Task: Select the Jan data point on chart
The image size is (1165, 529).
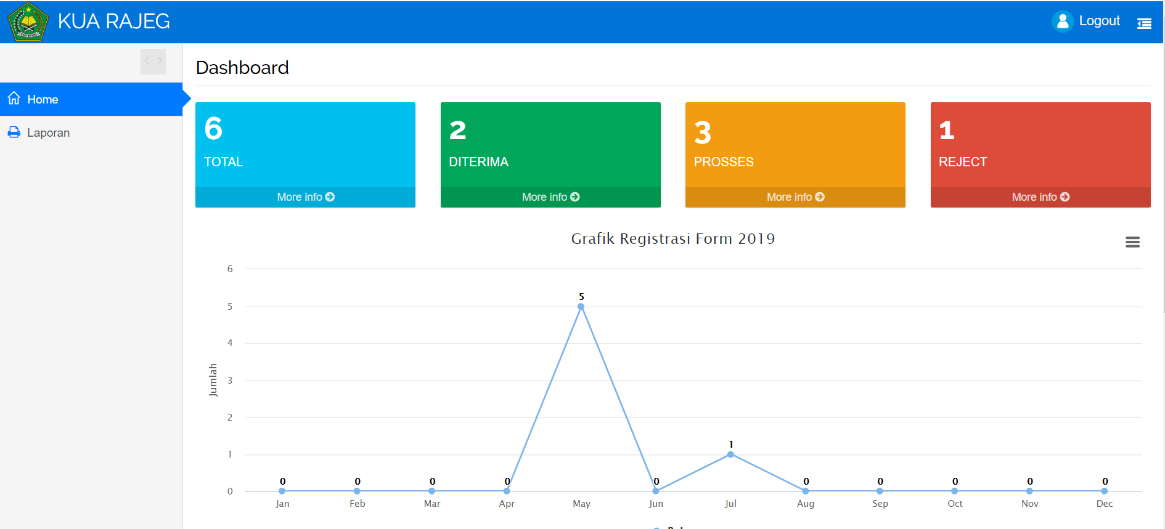Action: (282, 491)
